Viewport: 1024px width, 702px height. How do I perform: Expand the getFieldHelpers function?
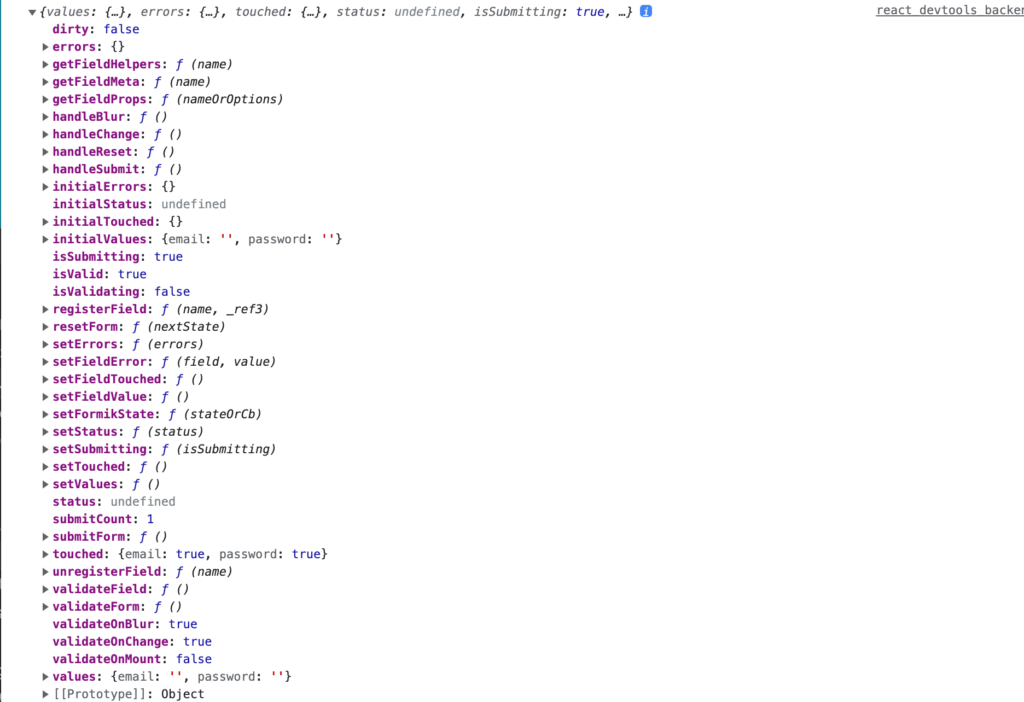pyautogui.click(x=45, y=64)
